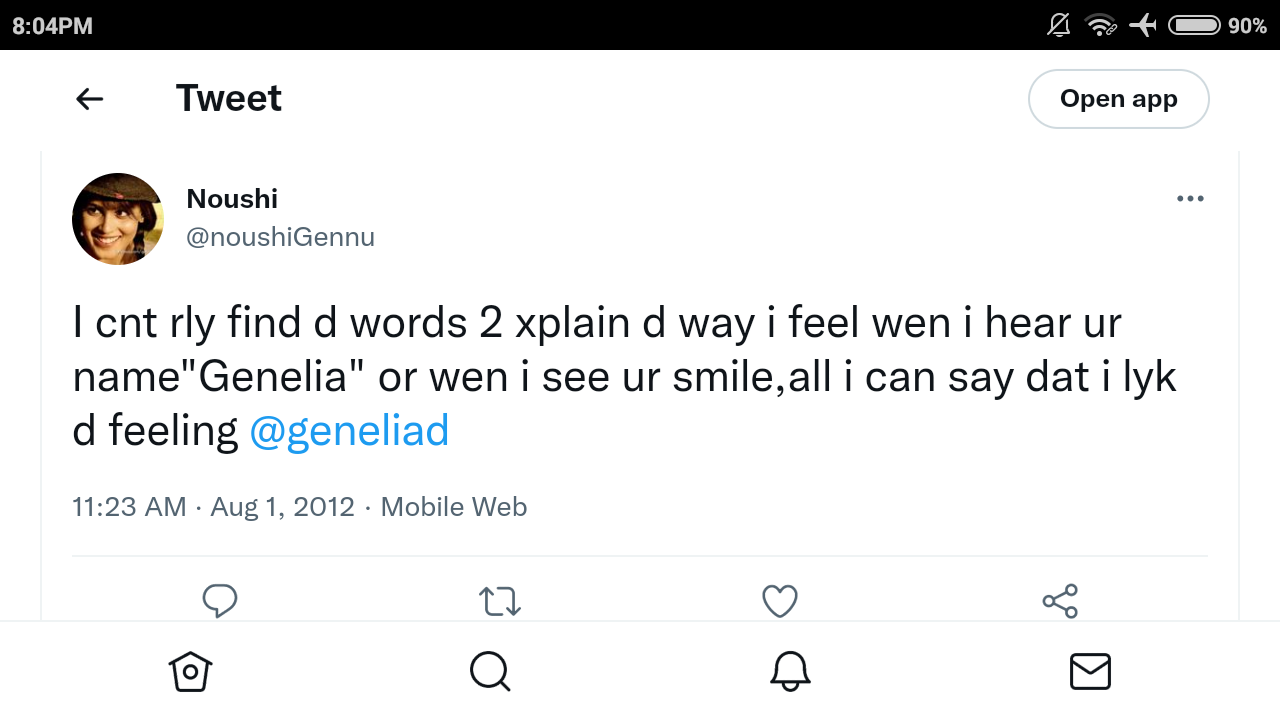This screenshot has width=1280, height=720.
Task: Open the share icon for this tweet
Action: (1060, 601)
